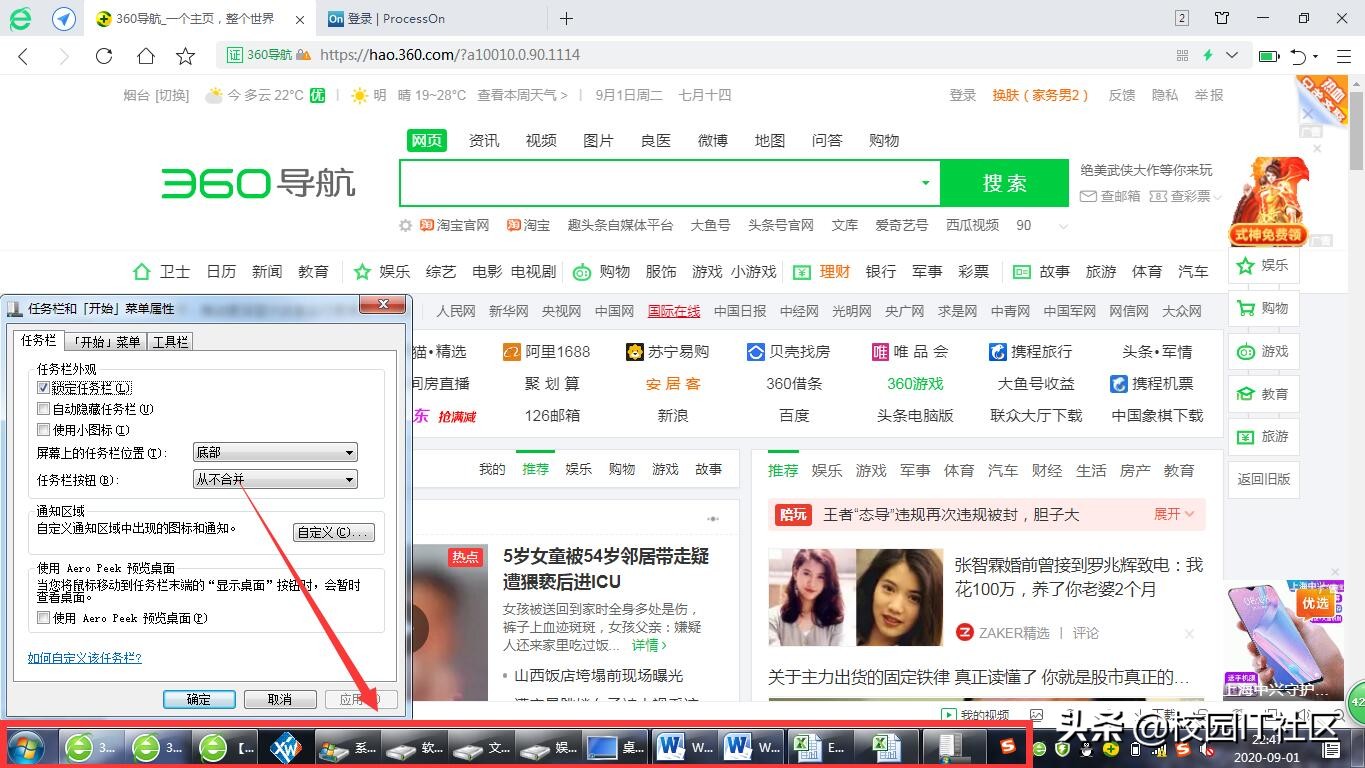
Task: Open the system control panel taskbar button
Action: click(x=348, y=747)
